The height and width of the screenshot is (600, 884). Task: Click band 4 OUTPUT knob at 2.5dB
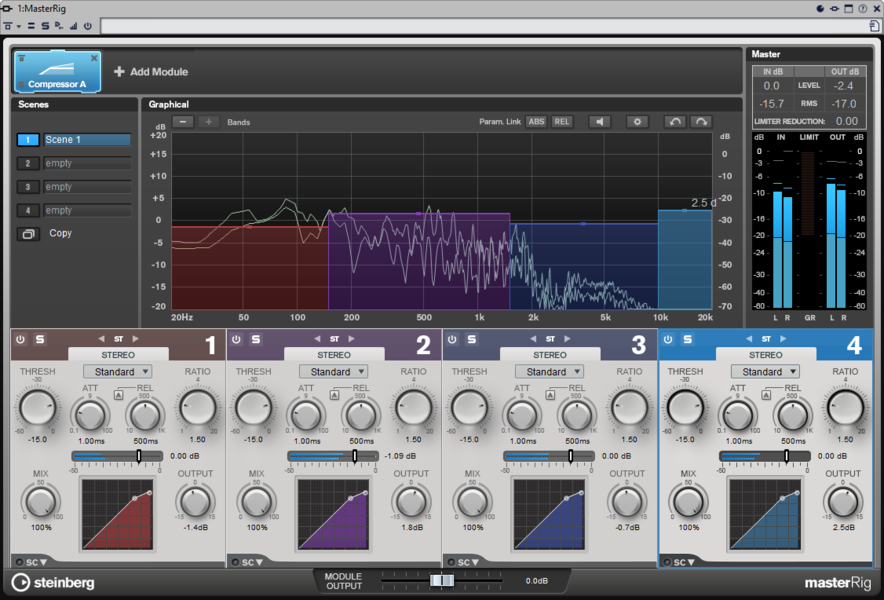click(x=843, y=501)
